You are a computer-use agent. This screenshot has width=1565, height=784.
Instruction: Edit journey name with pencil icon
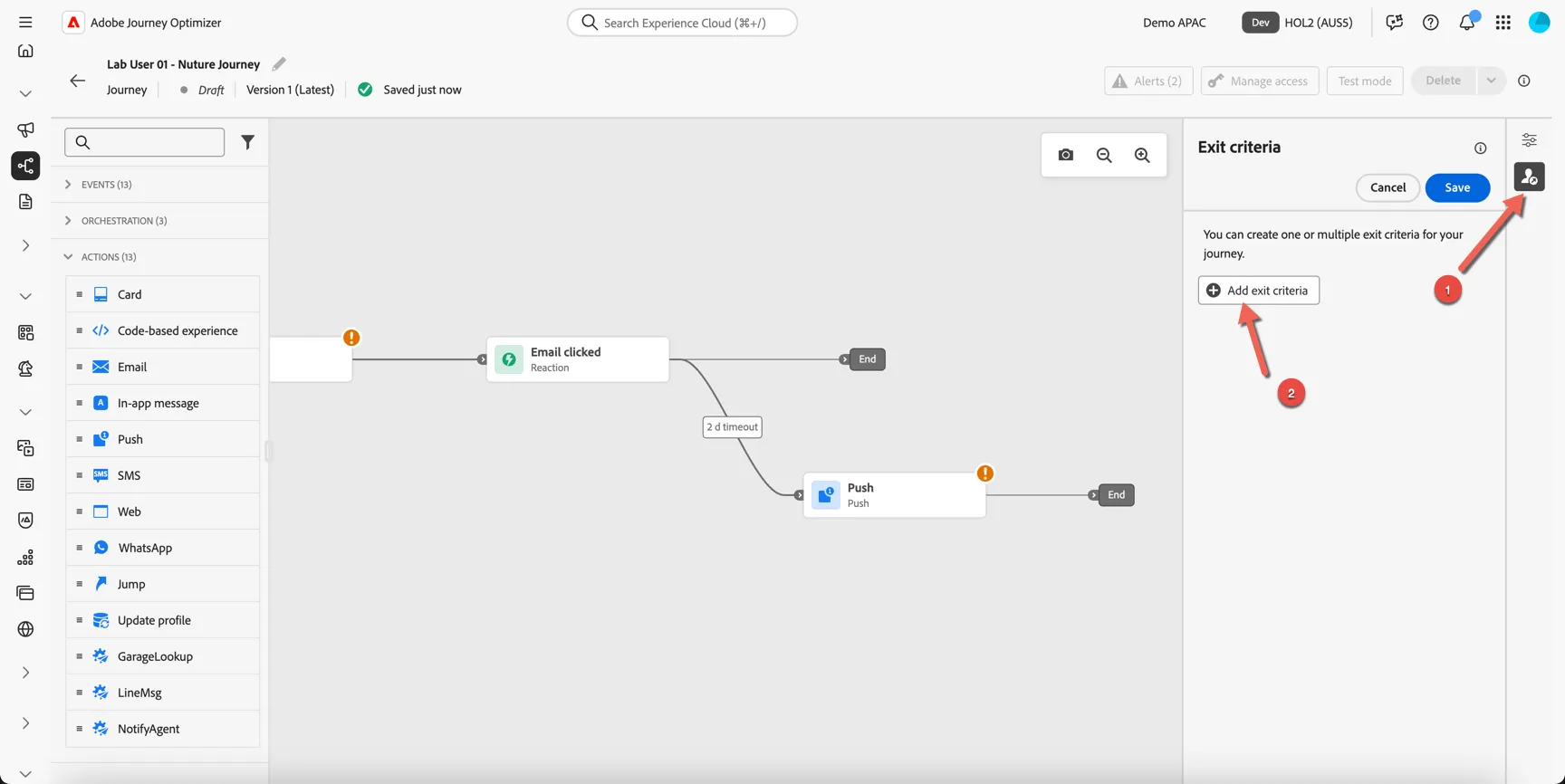[x=279, y=63]
